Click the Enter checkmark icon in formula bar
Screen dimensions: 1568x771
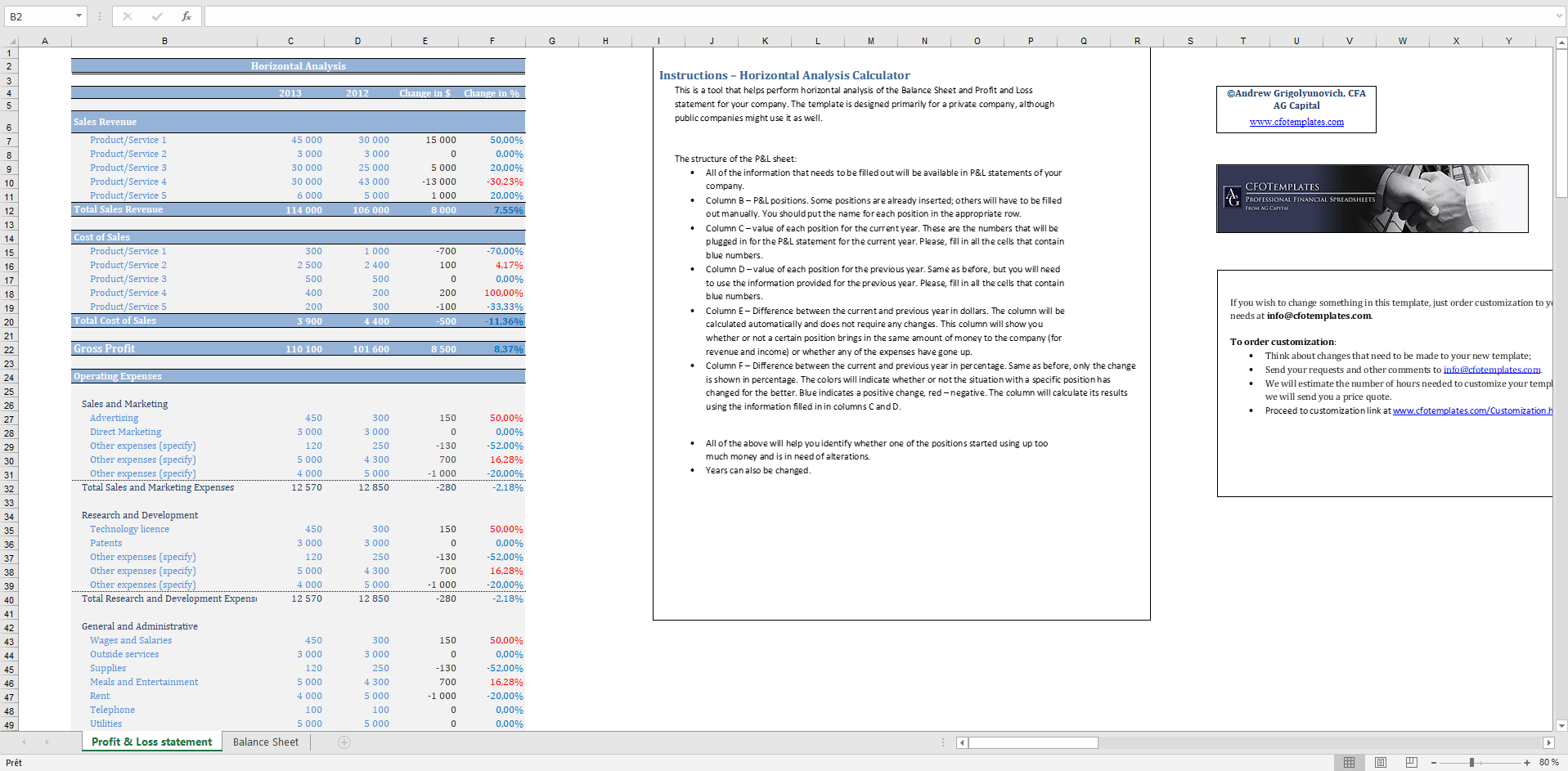tap(157, 16)
